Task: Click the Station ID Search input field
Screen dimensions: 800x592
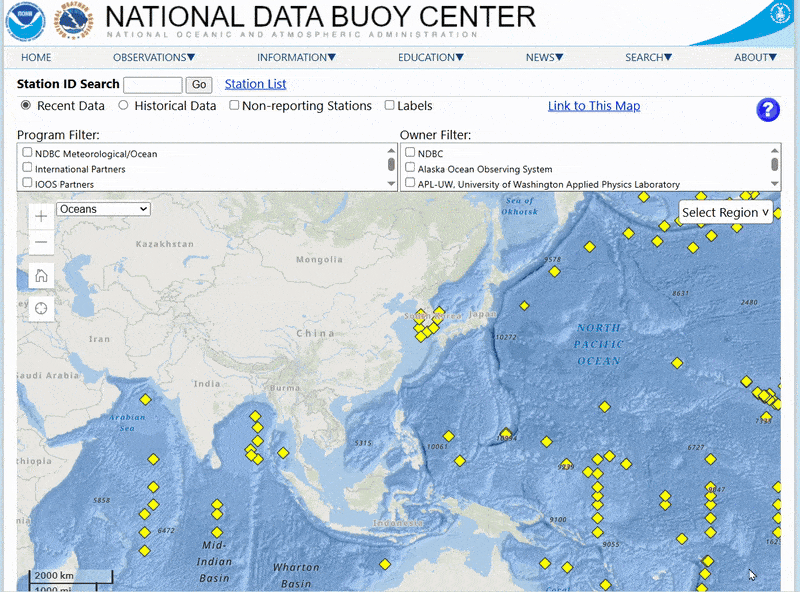Action: tap(153, 85)
